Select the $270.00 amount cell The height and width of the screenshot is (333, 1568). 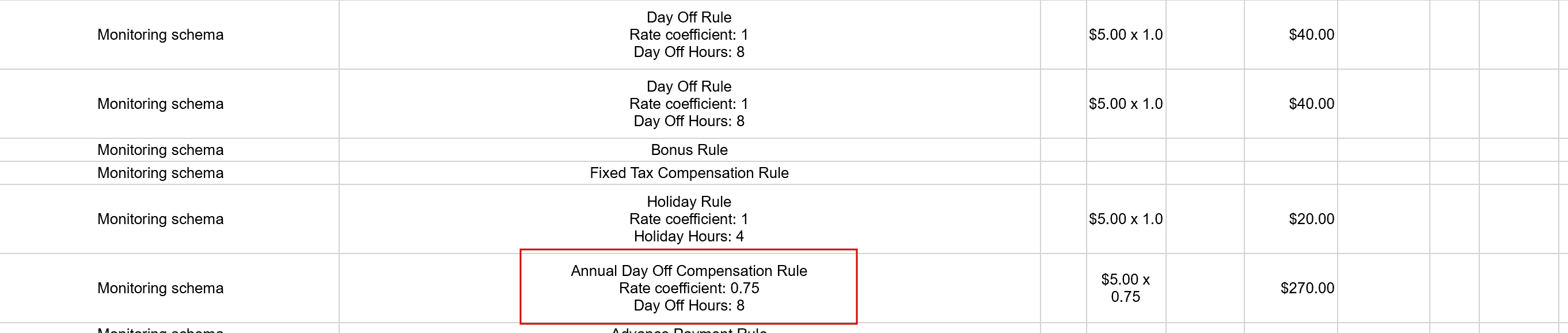click(1307, 288)
